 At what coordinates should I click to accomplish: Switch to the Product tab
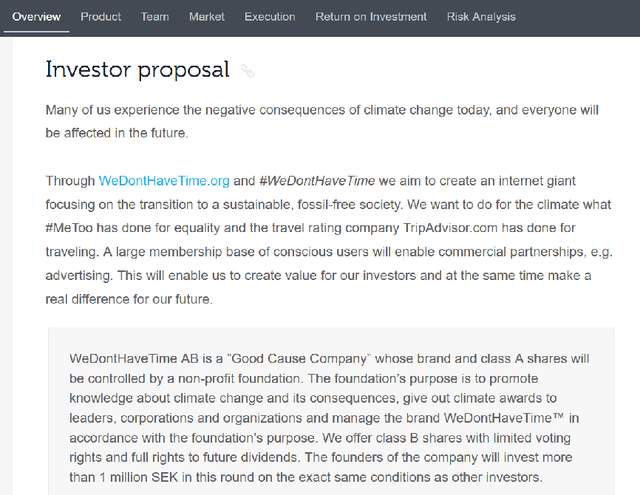[x=101, y=17]
